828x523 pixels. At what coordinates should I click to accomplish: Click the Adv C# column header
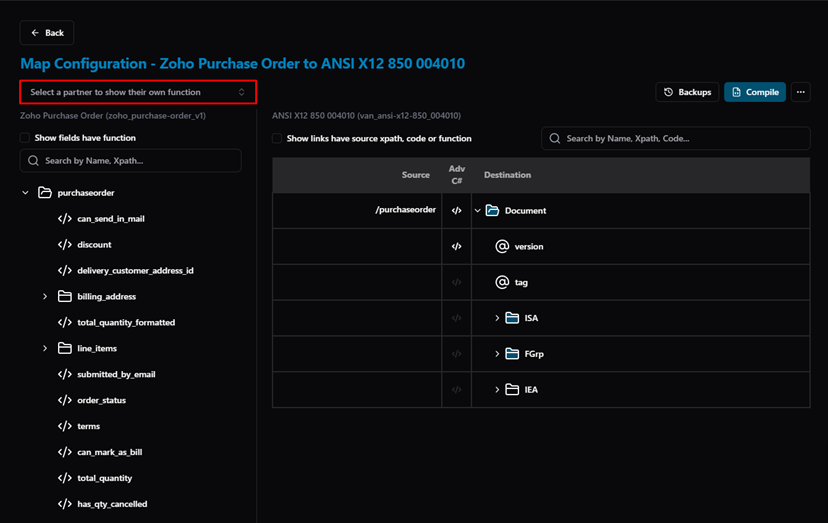456,175
